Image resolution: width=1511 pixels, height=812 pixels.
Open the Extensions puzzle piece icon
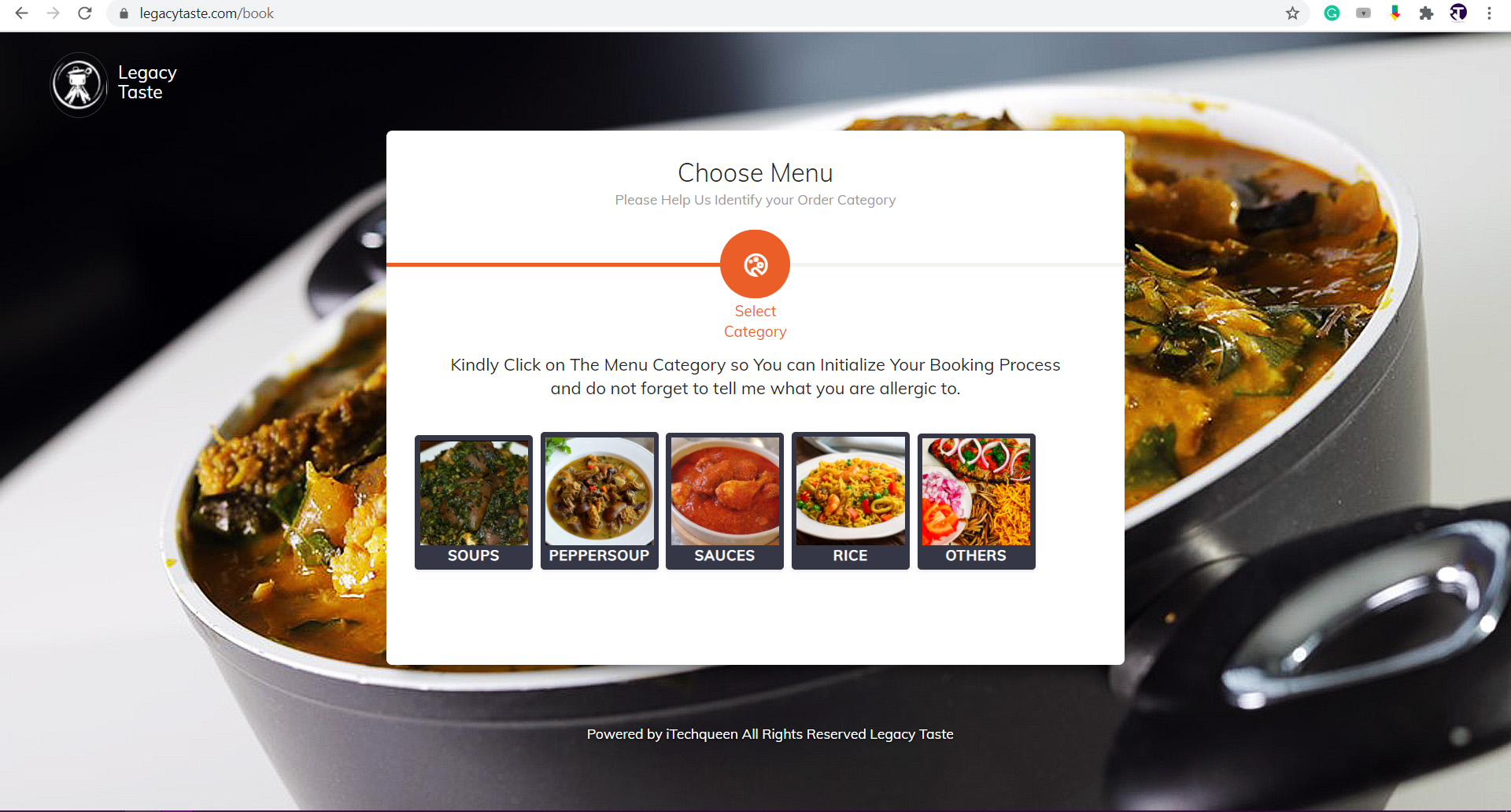tap(1426, 13)
